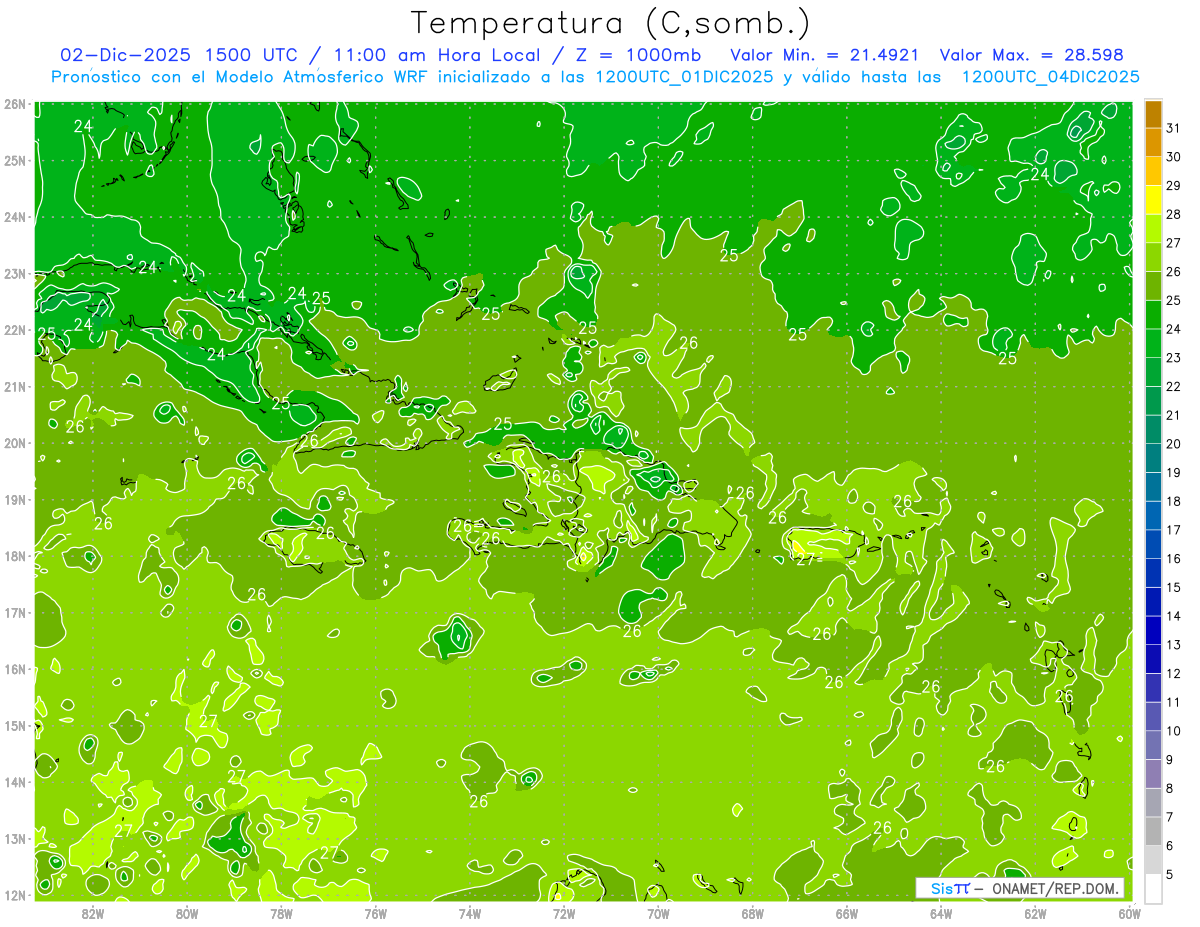The height and width of the screenshot is (927, 1200).
Task: Click the color bar tick label '29'
Action: (1173, 185)
